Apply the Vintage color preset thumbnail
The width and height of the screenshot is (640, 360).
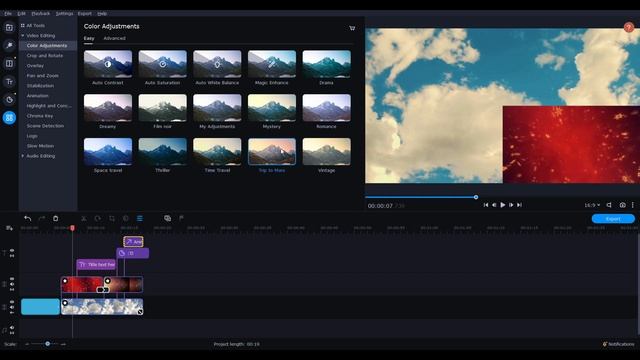[x=327, y=151]
